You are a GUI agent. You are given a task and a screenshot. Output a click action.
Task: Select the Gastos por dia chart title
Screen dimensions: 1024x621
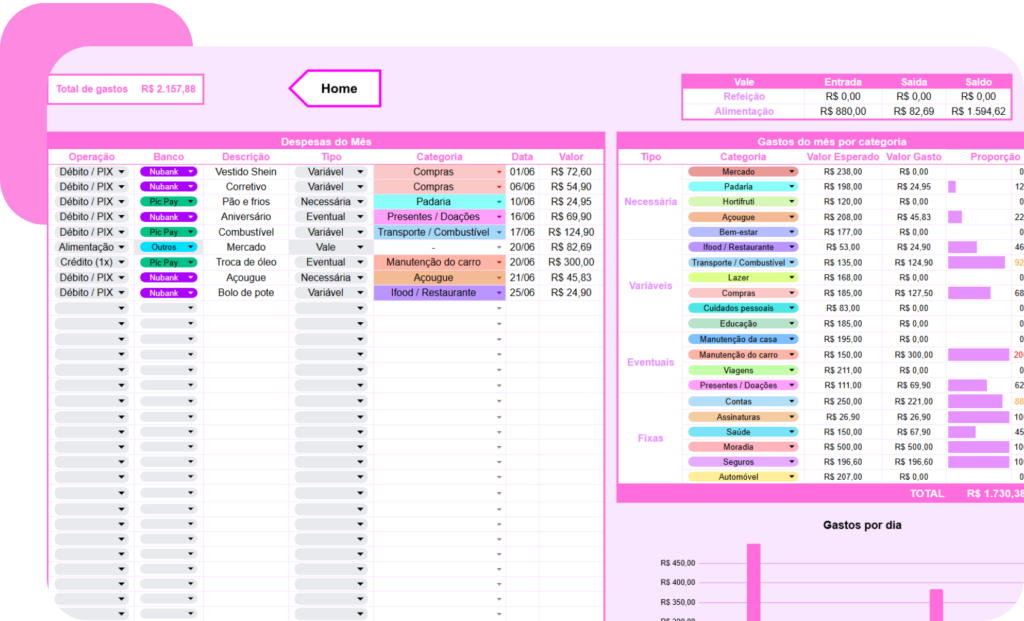tap(862, 525)
